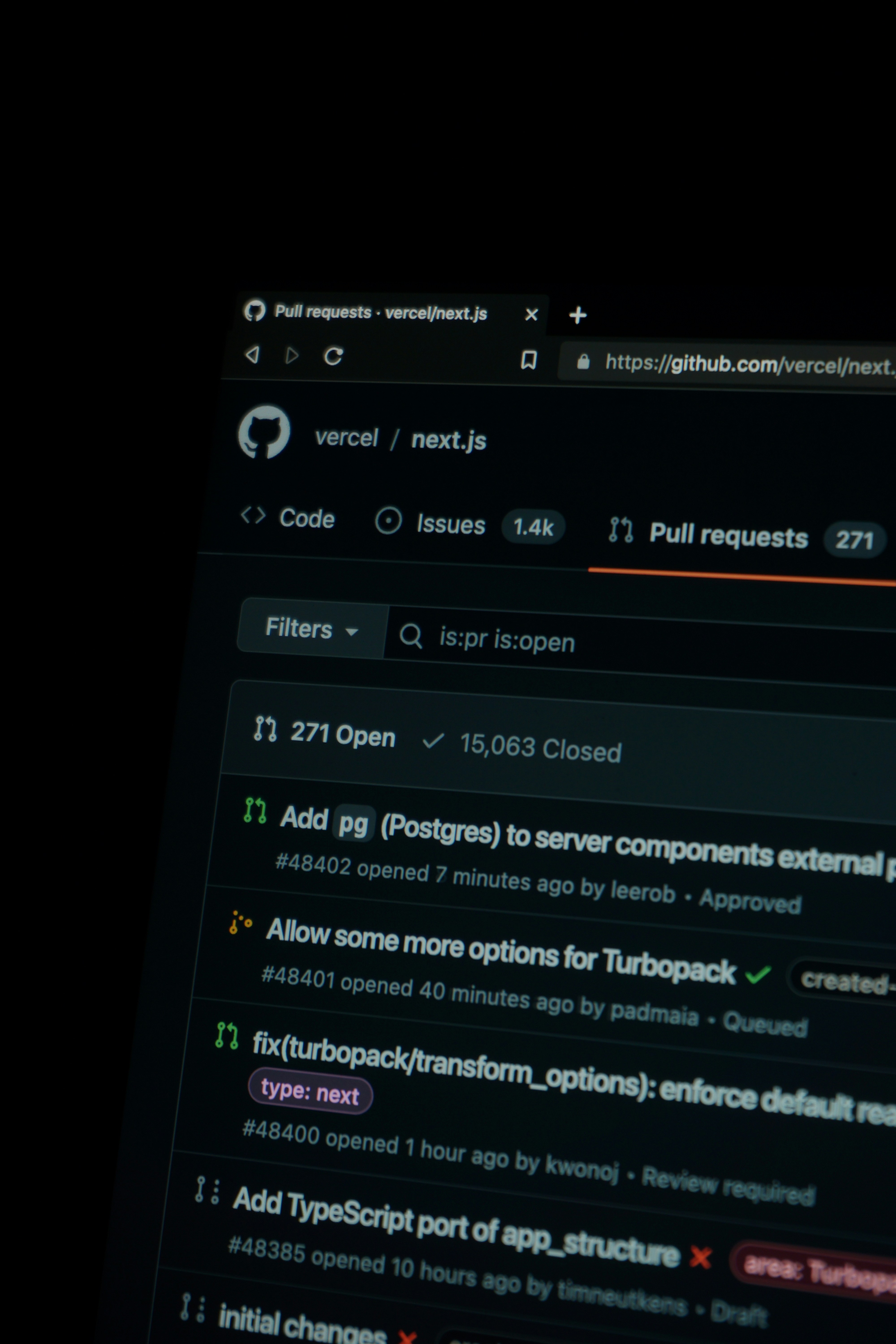Click the browser back arrow

tap(253, 354)
